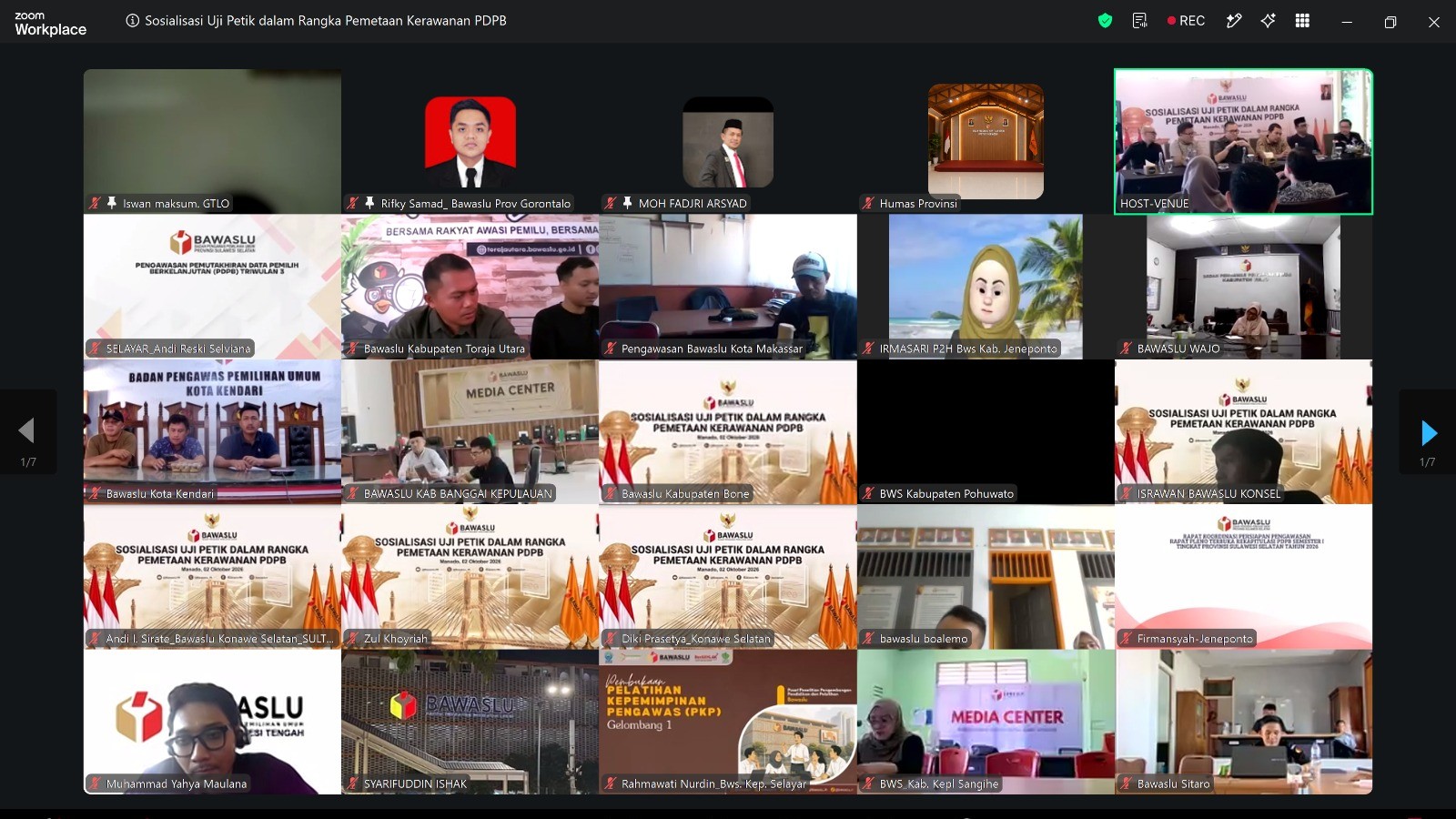
Task: Click the name label Bawaslu Kabupaten Bone
Action: pos(685,494)
